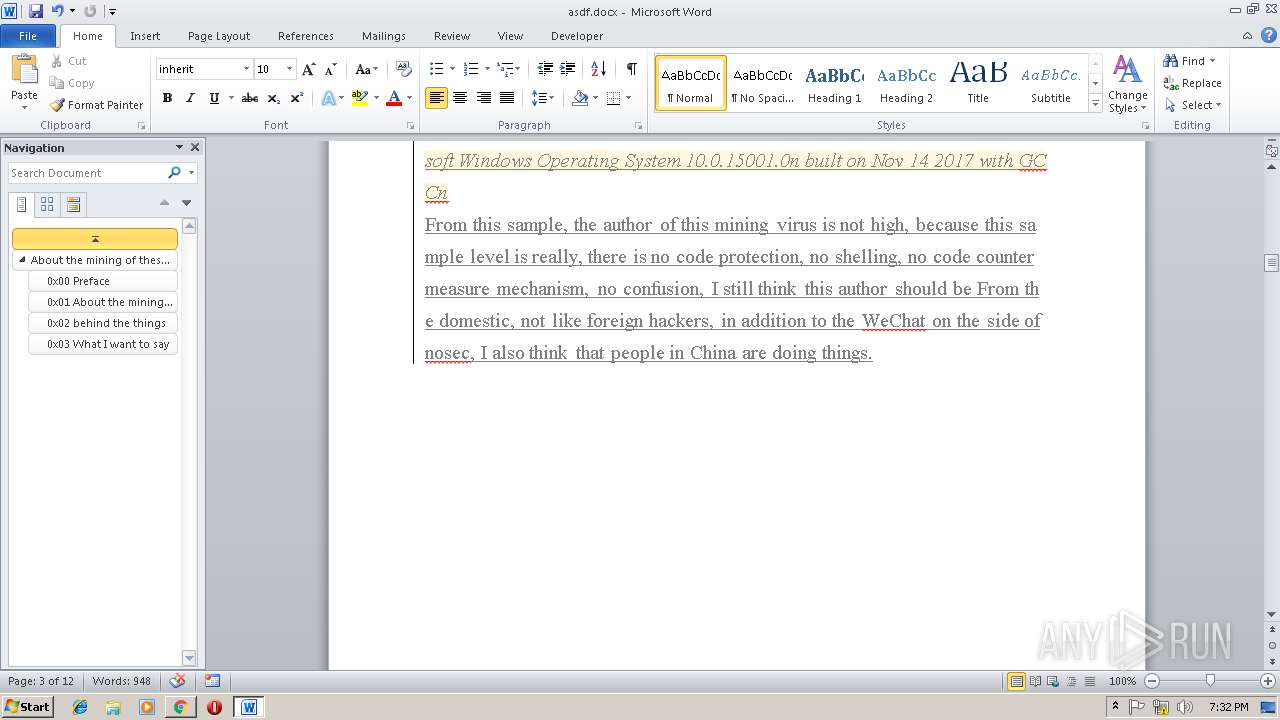Screen dimensions: 1280x720
Task: Open the File tab
Action: [x=28, y=36]
